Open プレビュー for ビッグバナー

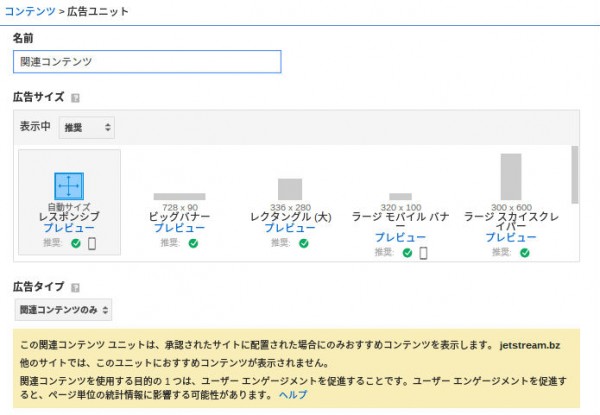[179, 228]
